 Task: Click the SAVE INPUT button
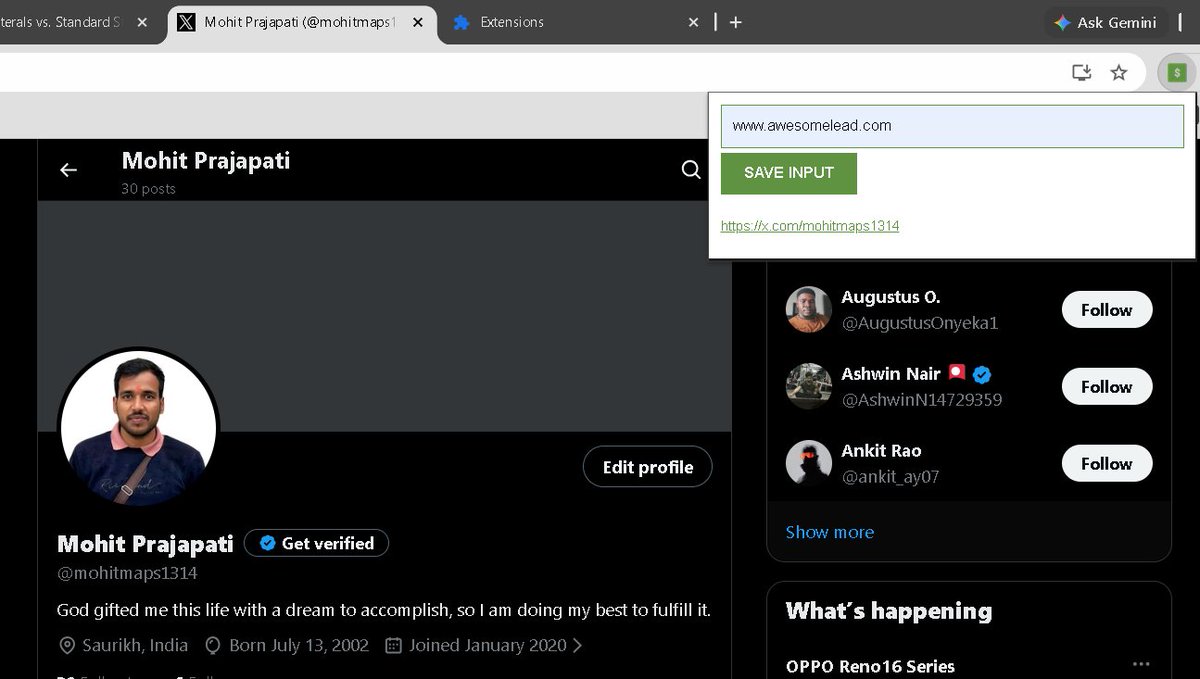(x=789, y=173)
